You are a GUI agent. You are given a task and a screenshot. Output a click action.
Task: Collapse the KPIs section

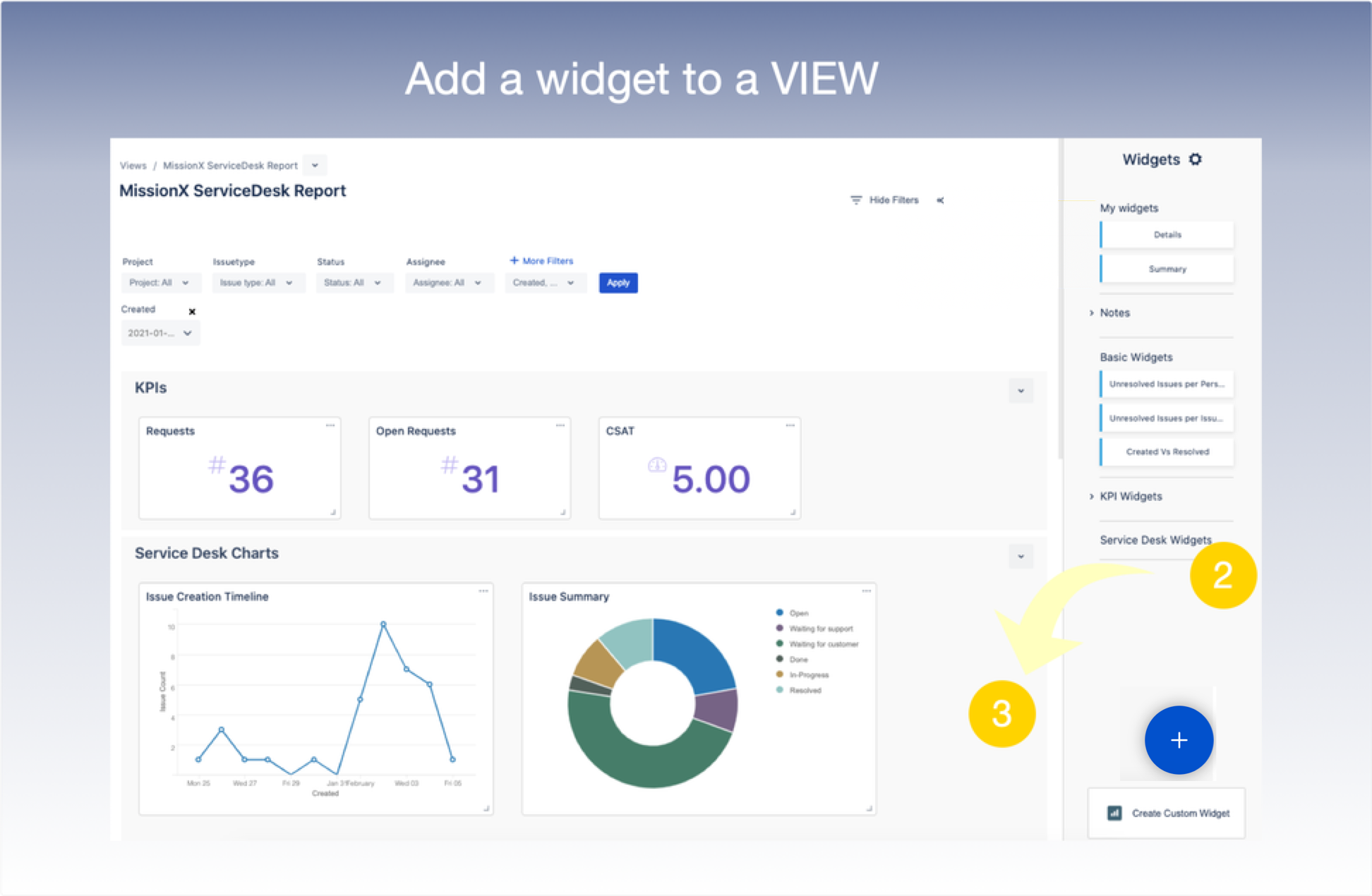(1021, 391)
